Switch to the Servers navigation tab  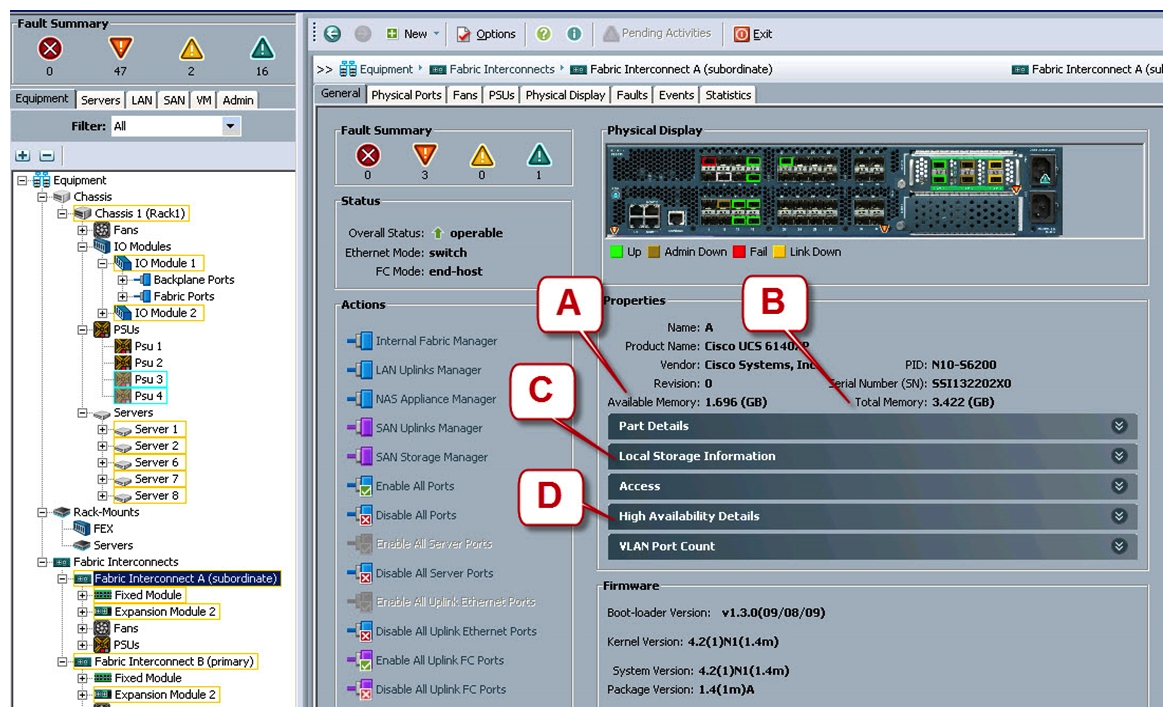coord(100,99)
